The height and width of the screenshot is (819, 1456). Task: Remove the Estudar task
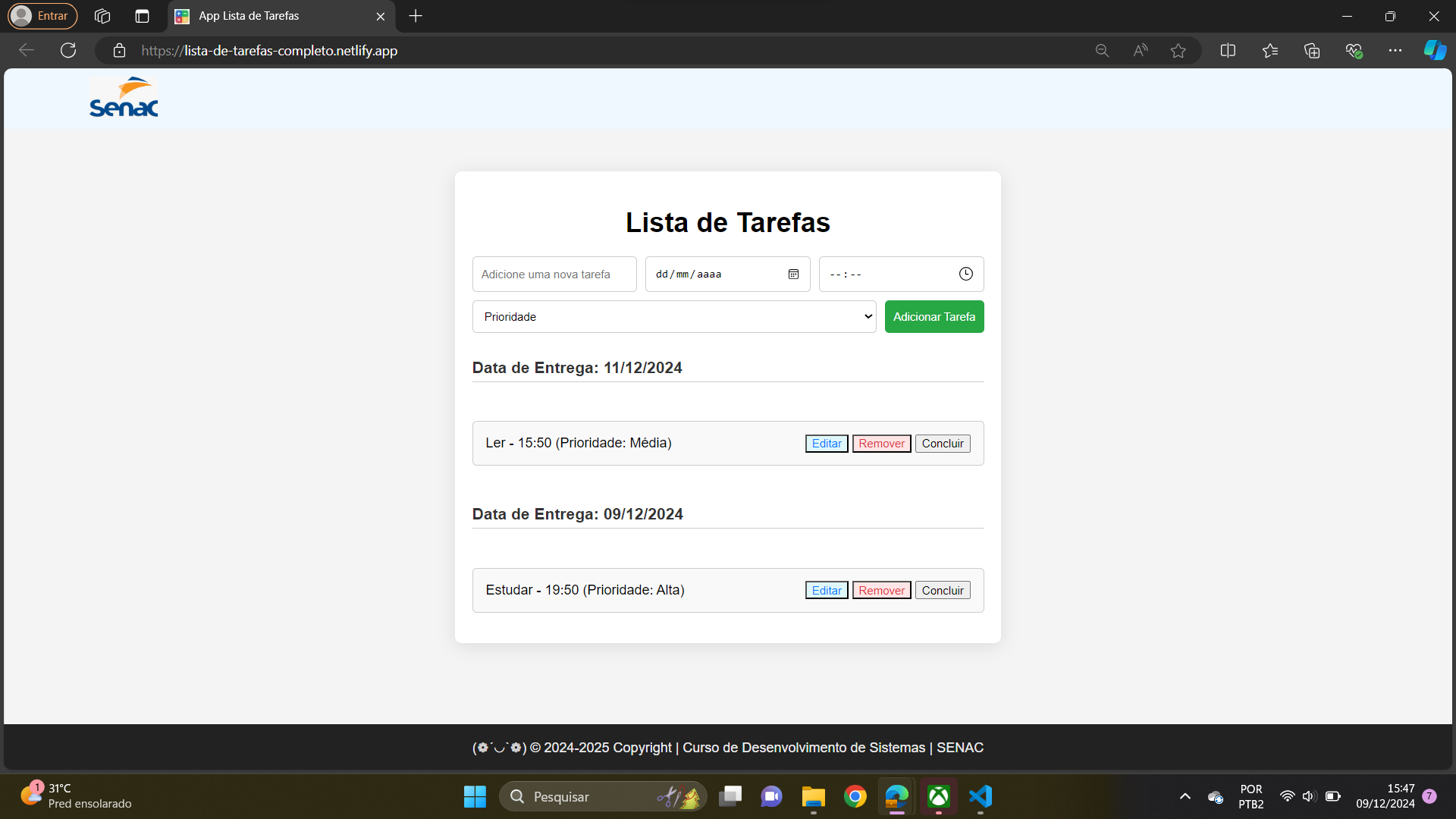(x=881, y=591)
